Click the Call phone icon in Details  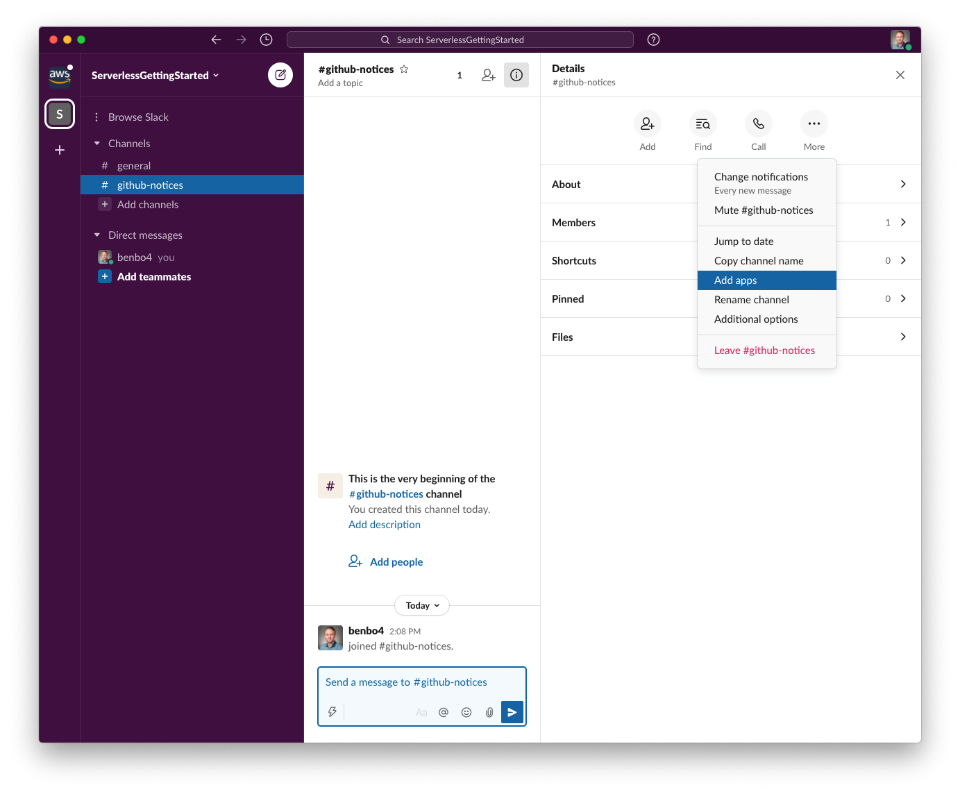pyautogui.click(x=758, y=124)
